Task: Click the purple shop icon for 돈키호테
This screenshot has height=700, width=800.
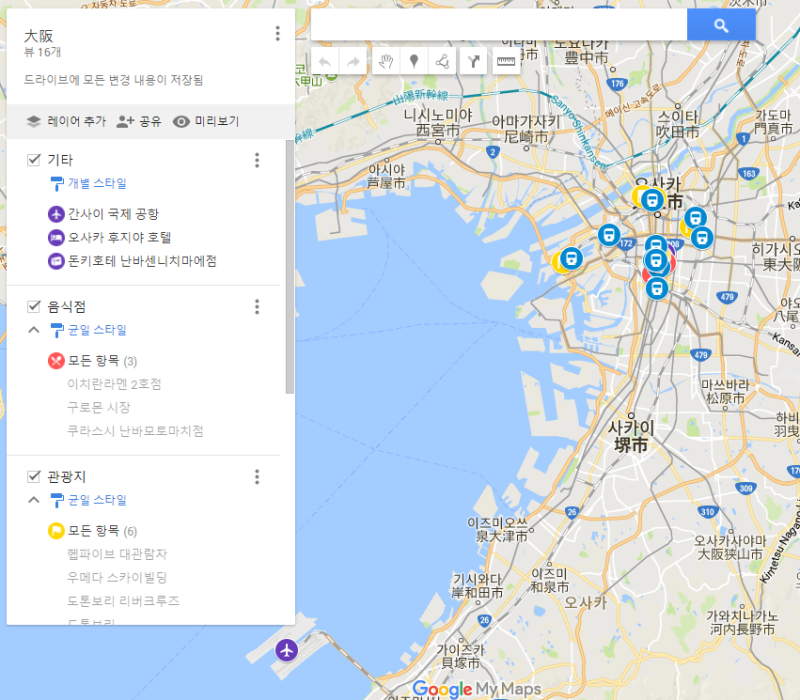Action: coord(56,261)
